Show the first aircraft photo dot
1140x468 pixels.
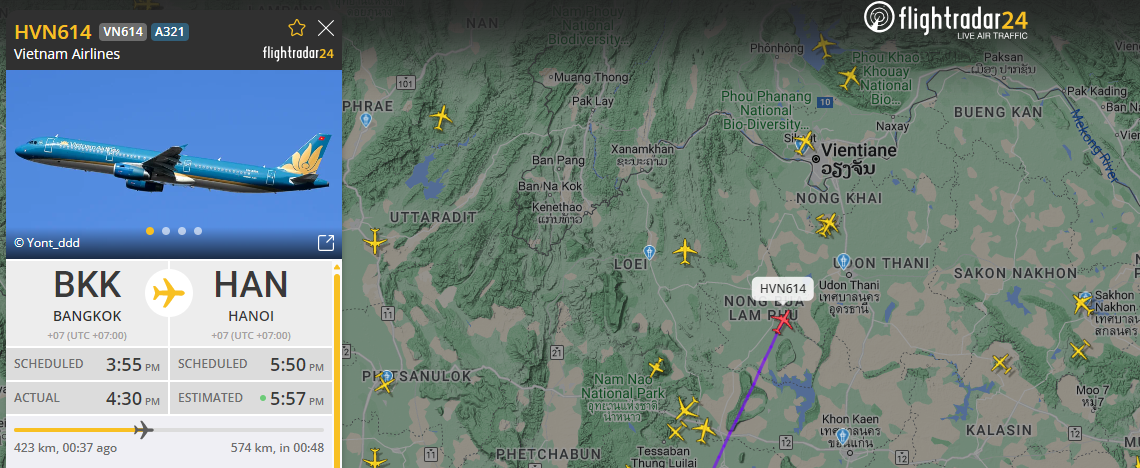[150, 231]
